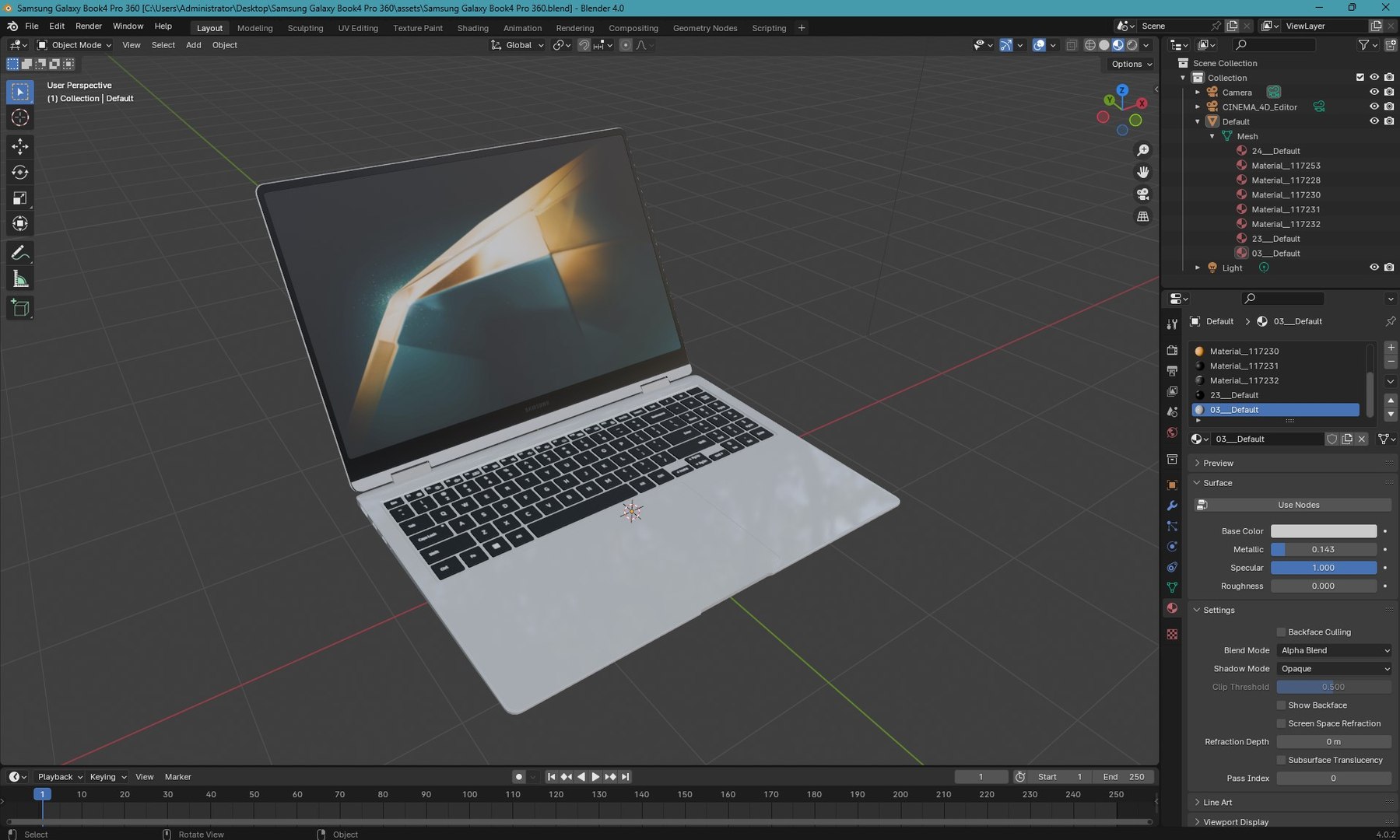The image size is (1400, 840).
Task: Open the Material properties tab
Action: point(1172,608)
